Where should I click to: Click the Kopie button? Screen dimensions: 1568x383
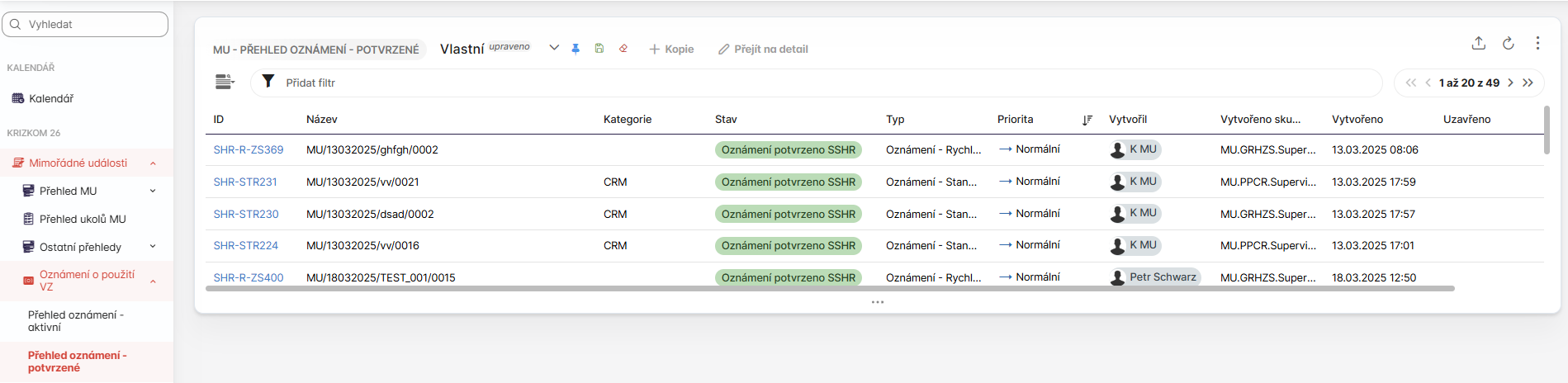click(671, 50)
